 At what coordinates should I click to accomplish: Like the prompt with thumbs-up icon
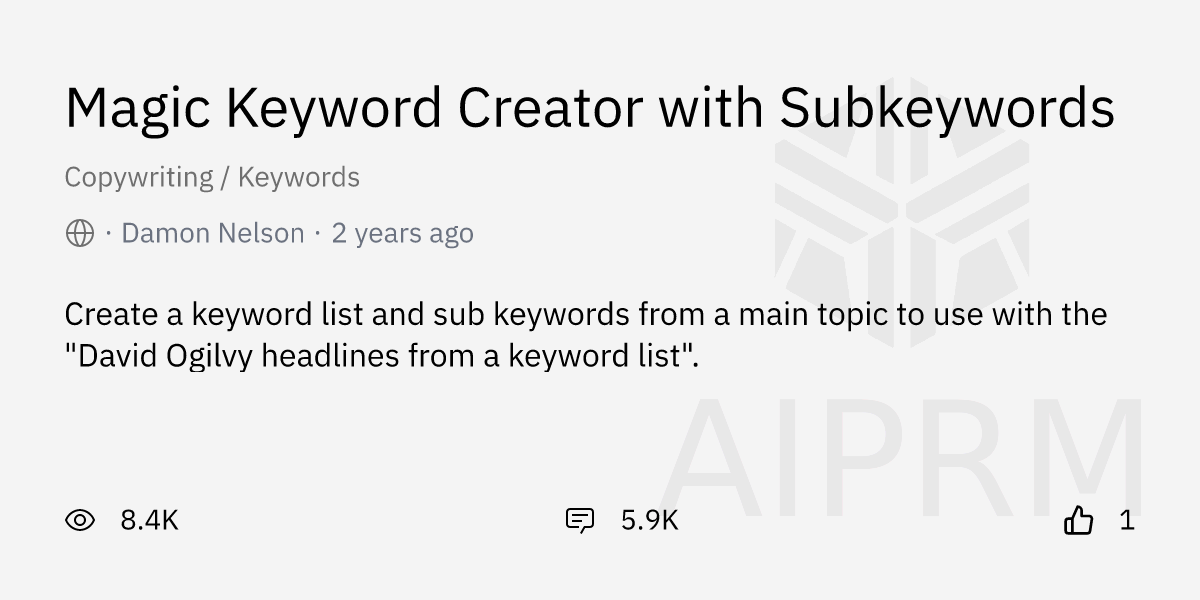click(x=1078, y=520)
